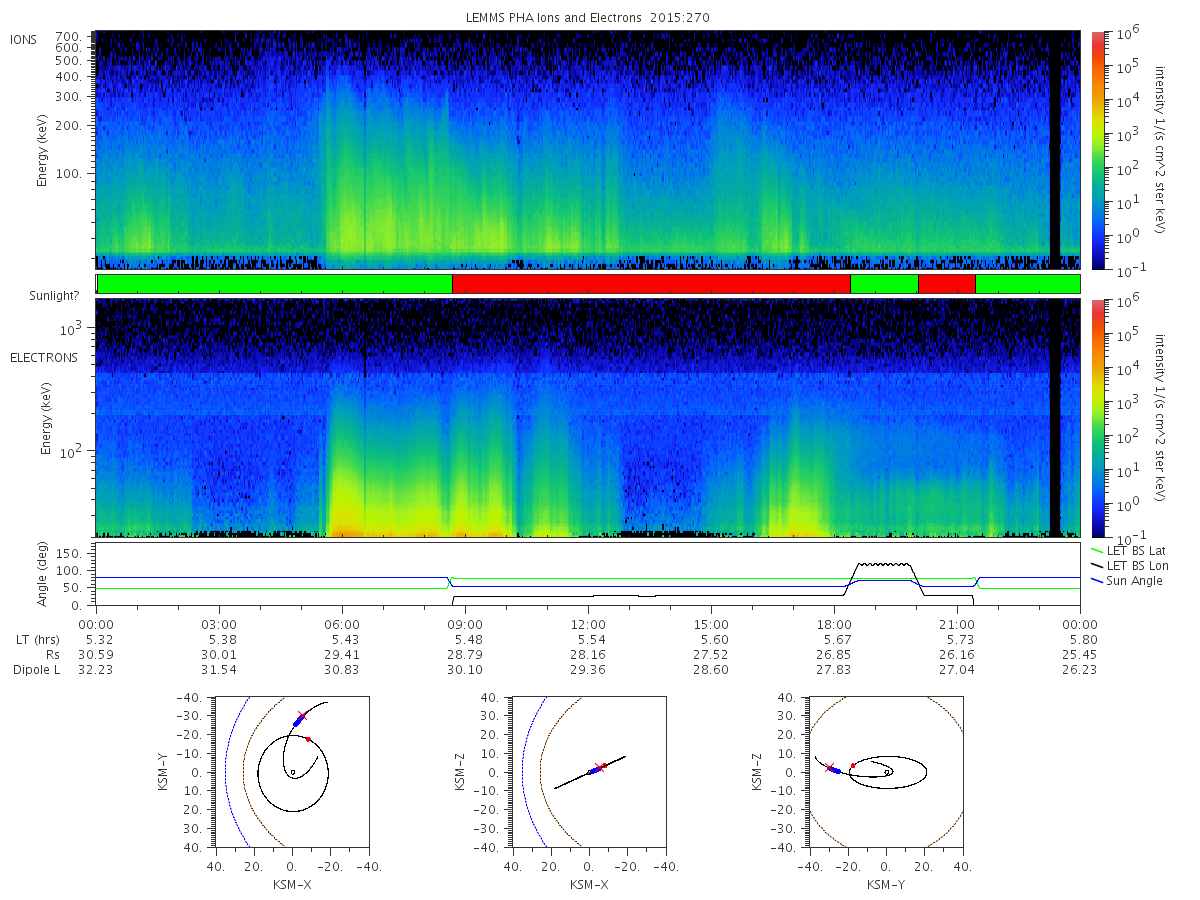The height and width of the screenshot is (900, 1200).
Task: Click the electrons intensity color bar
Action: pos(1097,418)
